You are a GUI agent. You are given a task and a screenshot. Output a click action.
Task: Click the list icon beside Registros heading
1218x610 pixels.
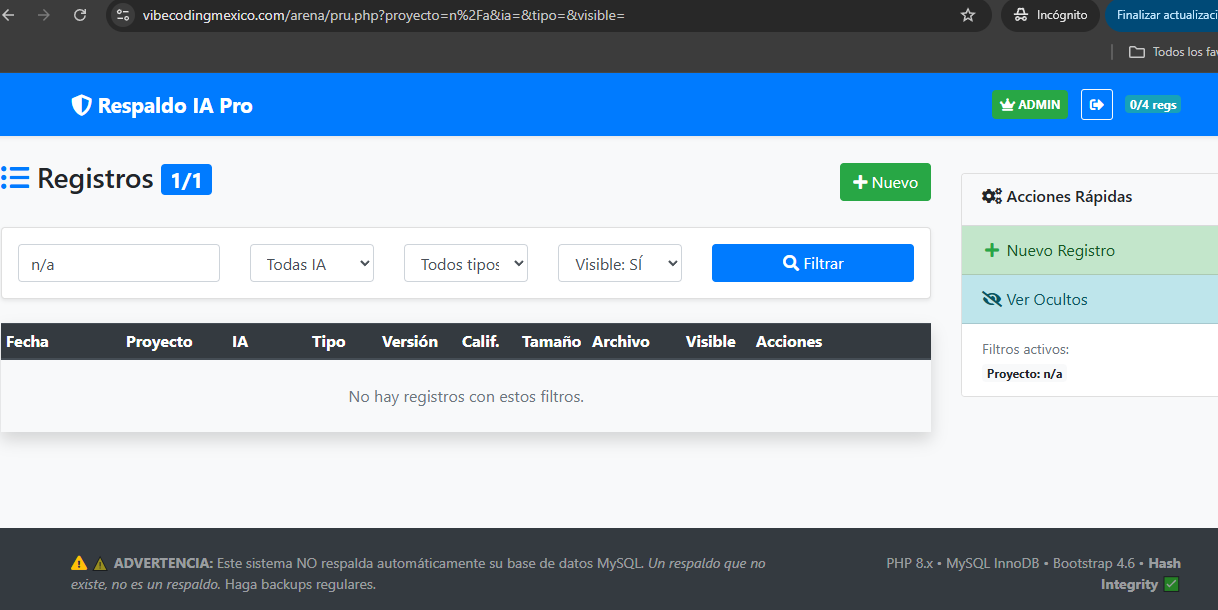[x=15, y=179]
